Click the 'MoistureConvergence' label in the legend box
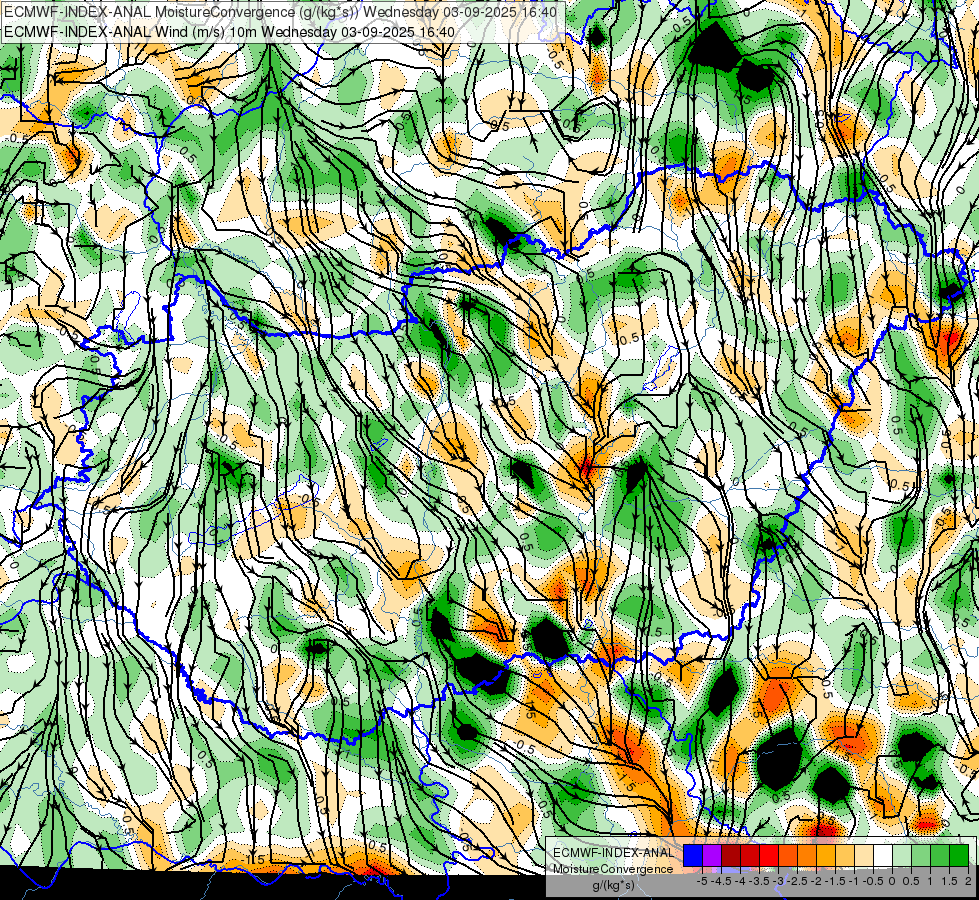This screenshot has height=900, width=979. (613, 869)
